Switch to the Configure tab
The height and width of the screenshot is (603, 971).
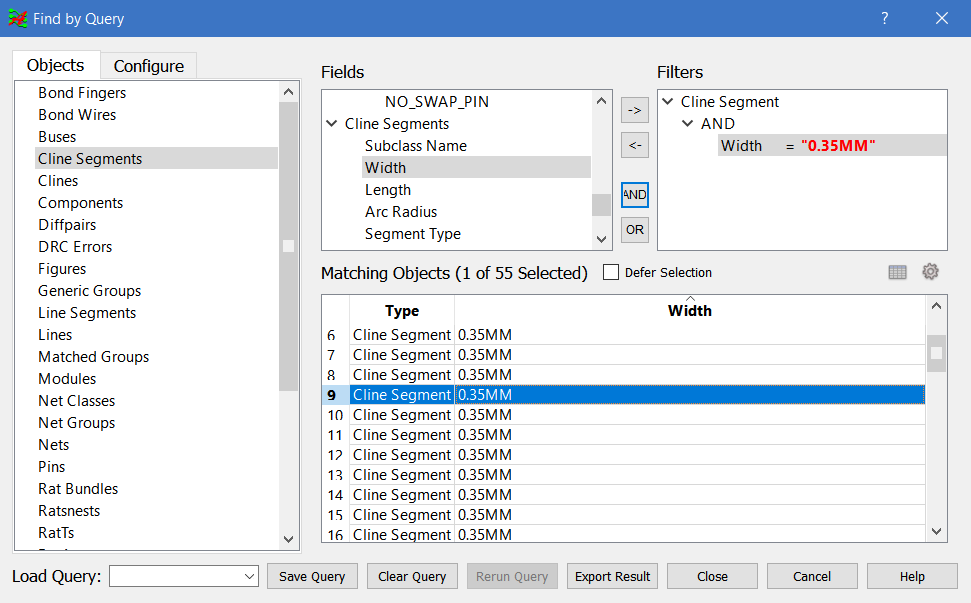pyautogui.click(x=148, y=66)
